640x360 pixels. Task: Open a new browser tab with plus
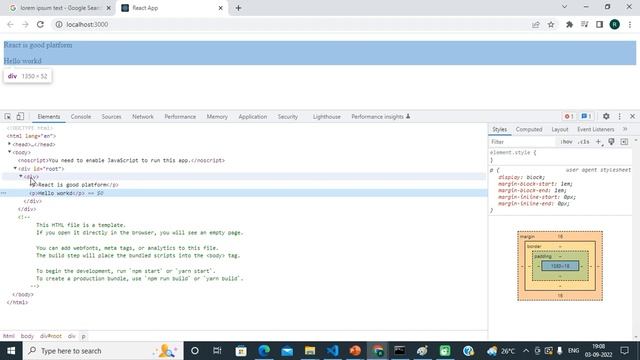click(238, 8)
